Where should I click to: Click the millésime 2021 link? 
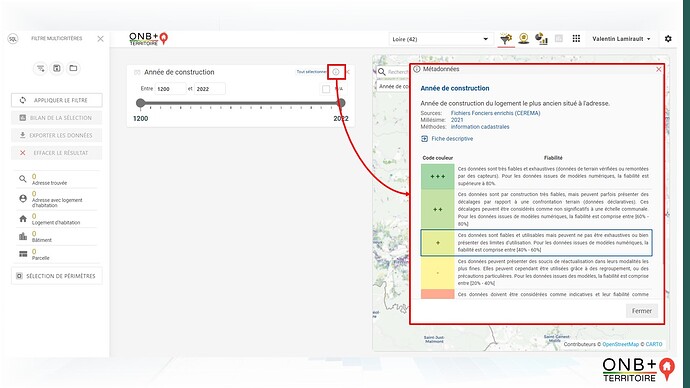point(457,120)
